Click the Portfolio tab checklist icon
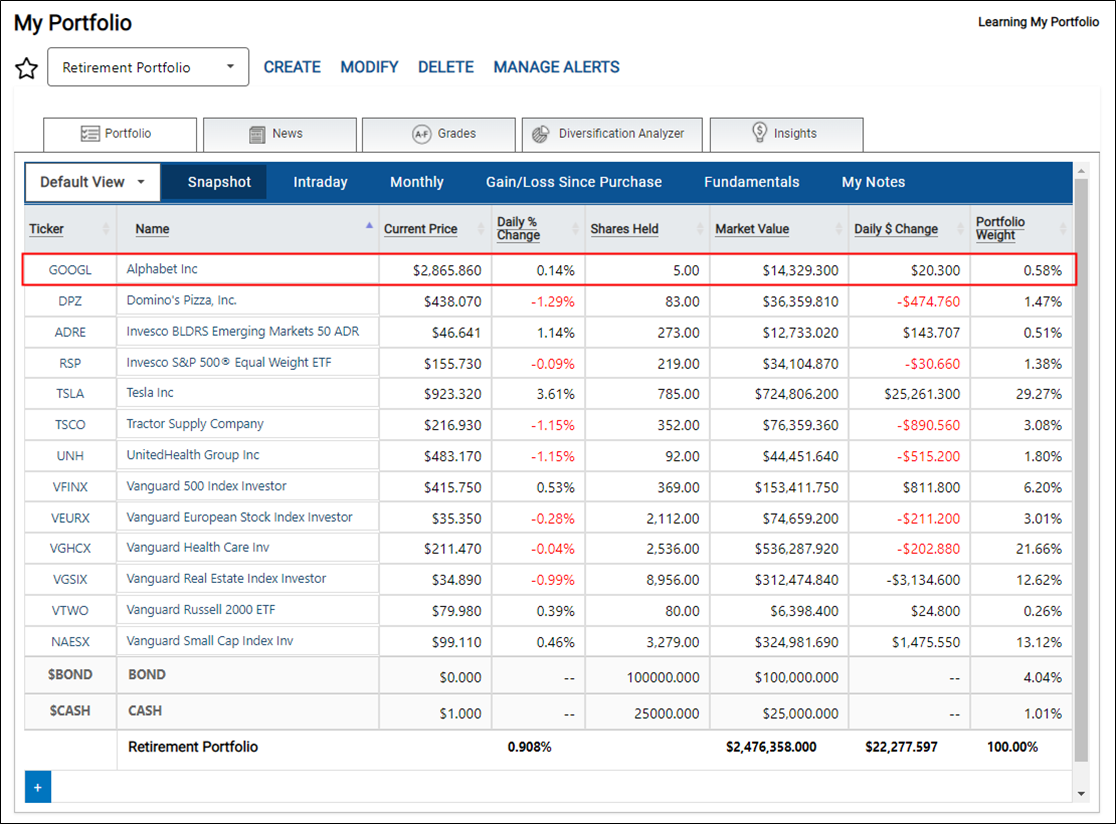Screen dimensions: 1116x824 (90, 134)
